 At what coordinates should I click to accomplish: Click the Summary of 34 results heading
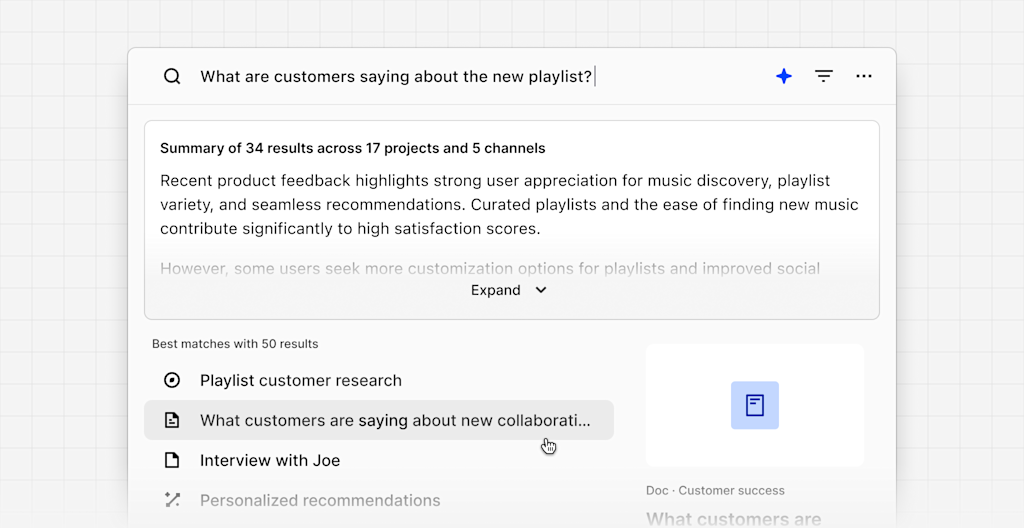click(353, 148)
